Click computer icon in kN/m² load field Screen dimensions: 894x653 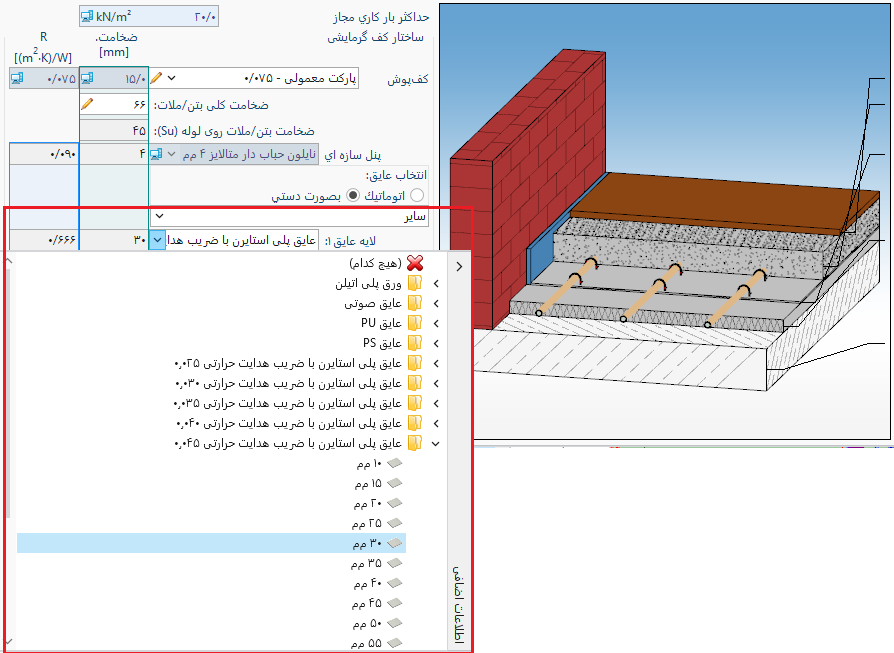[x=86, y=17]
